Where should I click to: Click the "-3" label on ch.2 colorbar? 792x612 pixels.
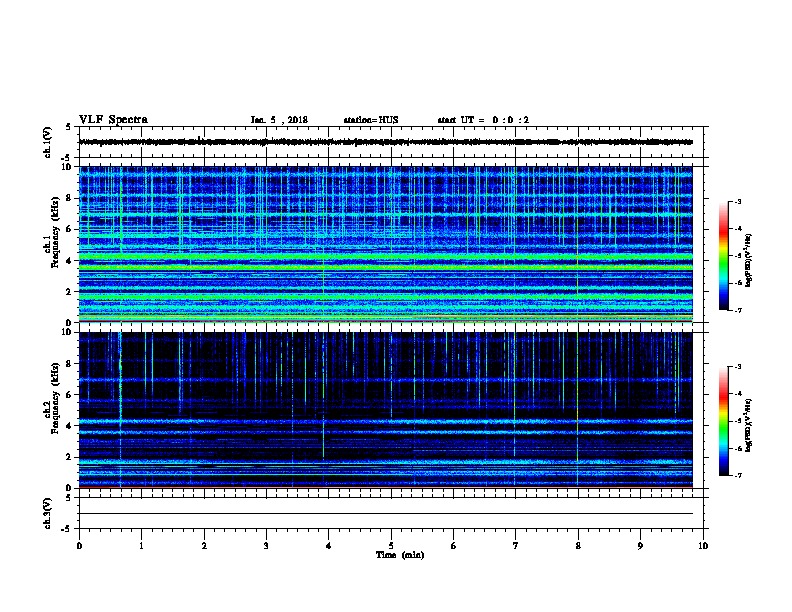point(738,367)
